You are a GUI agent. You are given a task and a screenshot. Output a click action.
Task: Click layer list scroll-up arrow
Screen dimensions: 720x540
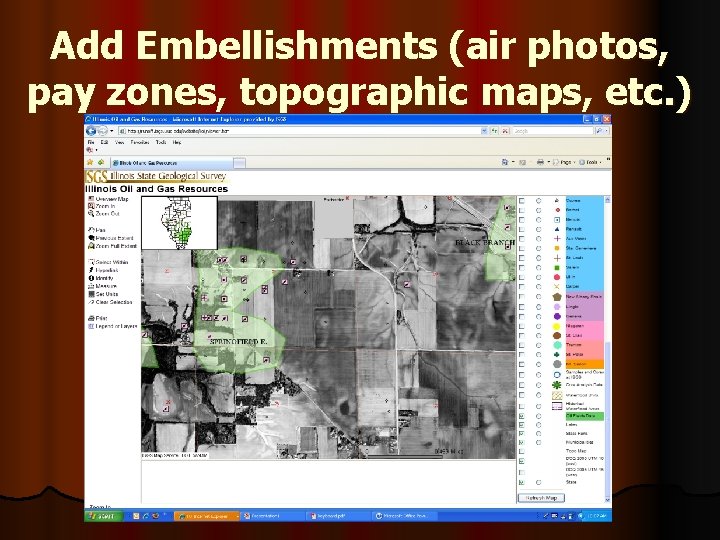(x=608, y=200)
